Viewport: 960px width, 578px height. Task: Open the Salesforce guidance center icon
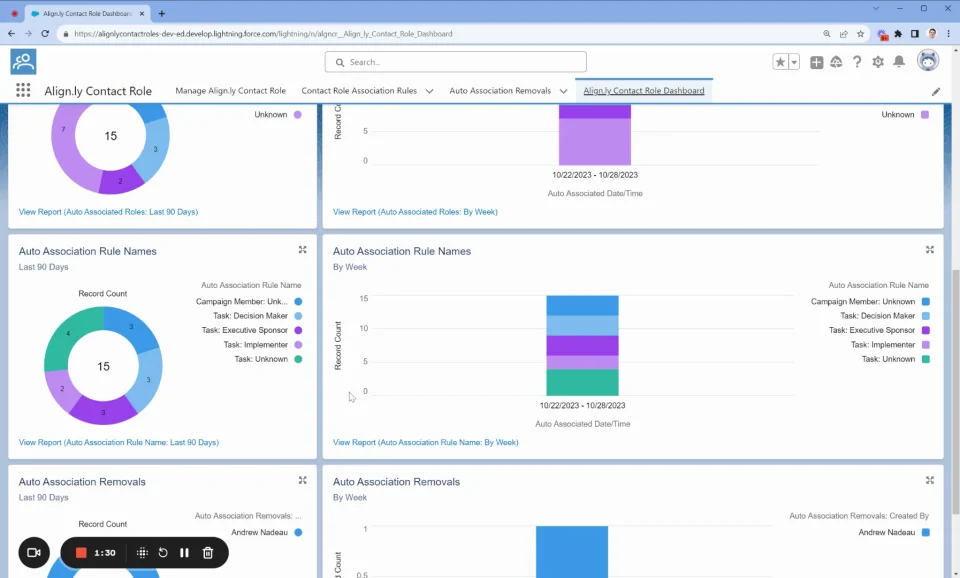[836, 62]
